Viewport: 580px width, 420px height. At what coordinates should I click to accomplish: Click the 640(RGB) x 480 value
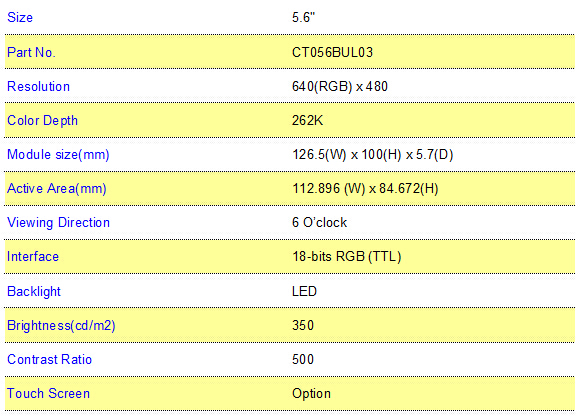tap(340, 87)
